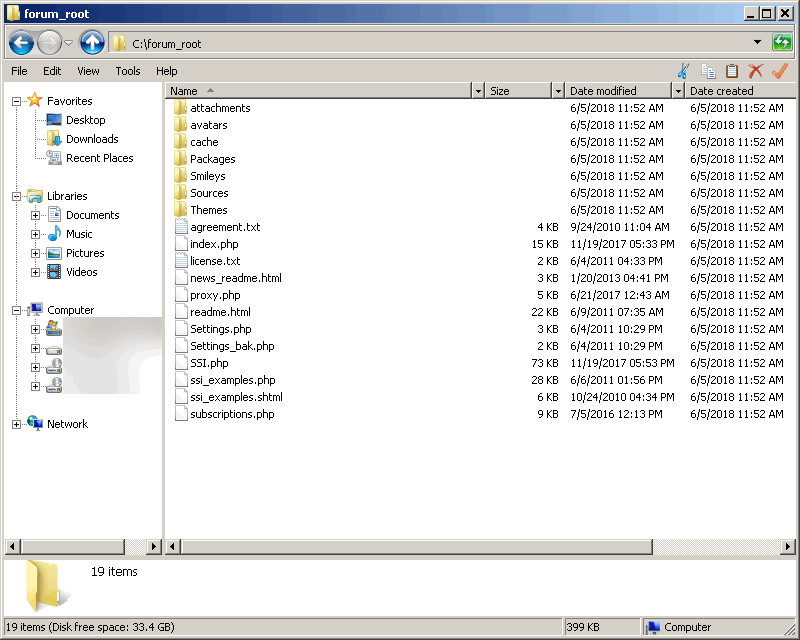Open the Edit menu

coord(52,71)
